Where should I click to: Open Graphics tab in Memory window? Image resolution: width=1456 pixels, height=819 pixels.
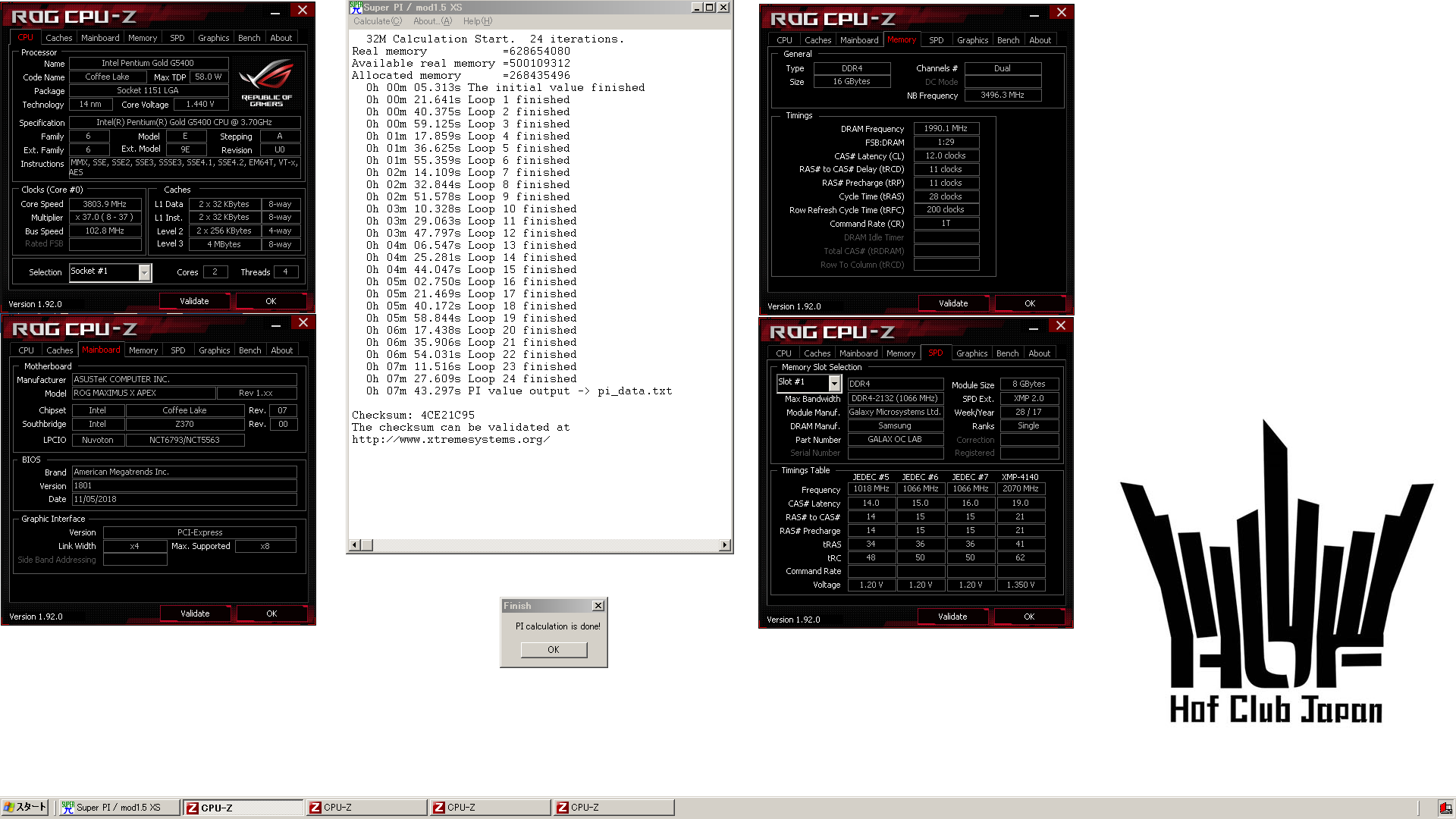pyautogui.click(x=972, y=40)
